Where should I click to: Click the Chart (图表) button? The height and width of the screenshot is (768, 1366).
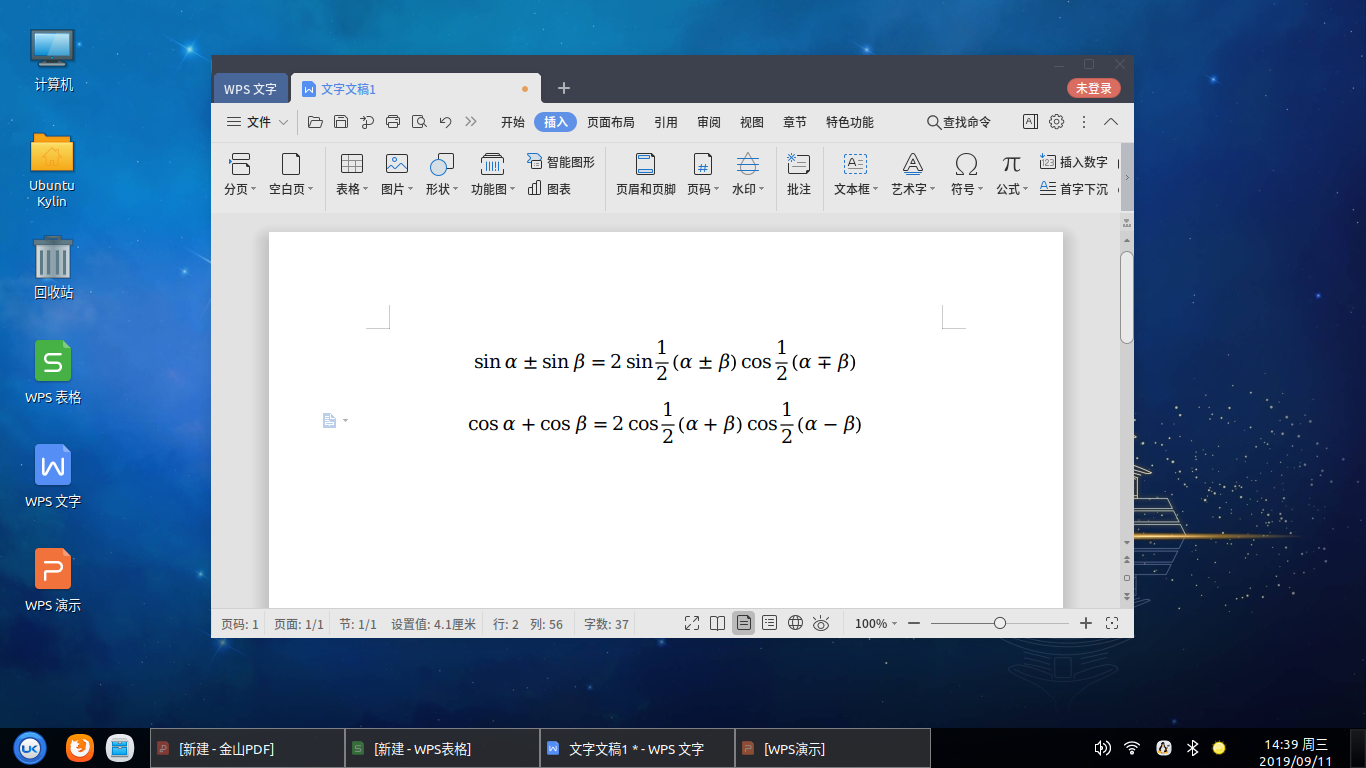[549, 188]
